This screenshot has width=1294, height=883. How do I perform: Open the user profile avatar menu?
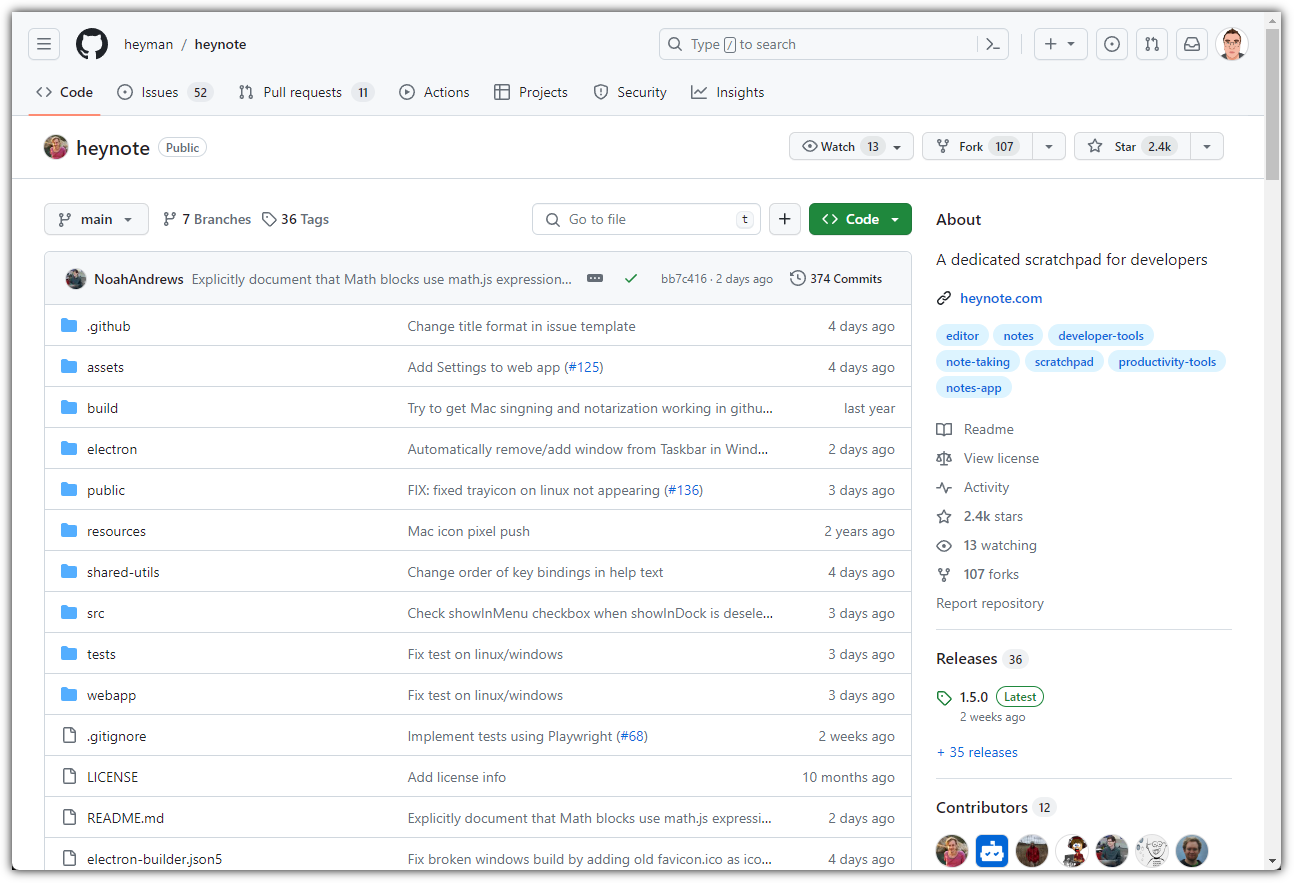(1232, 44)
